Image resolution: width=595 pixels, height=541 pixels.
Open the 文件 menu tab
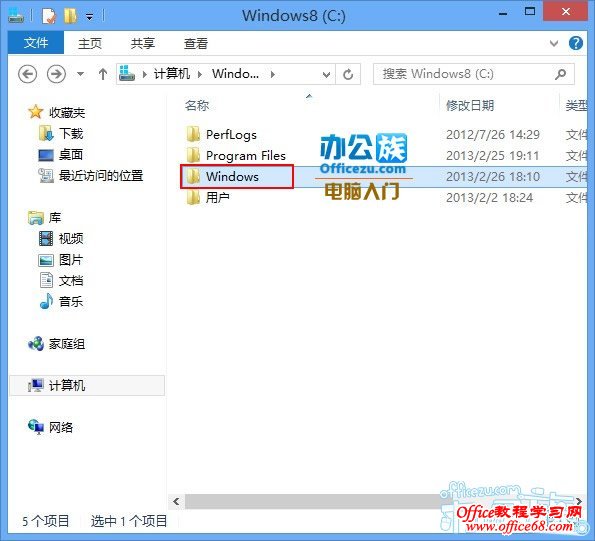(36, 43)
